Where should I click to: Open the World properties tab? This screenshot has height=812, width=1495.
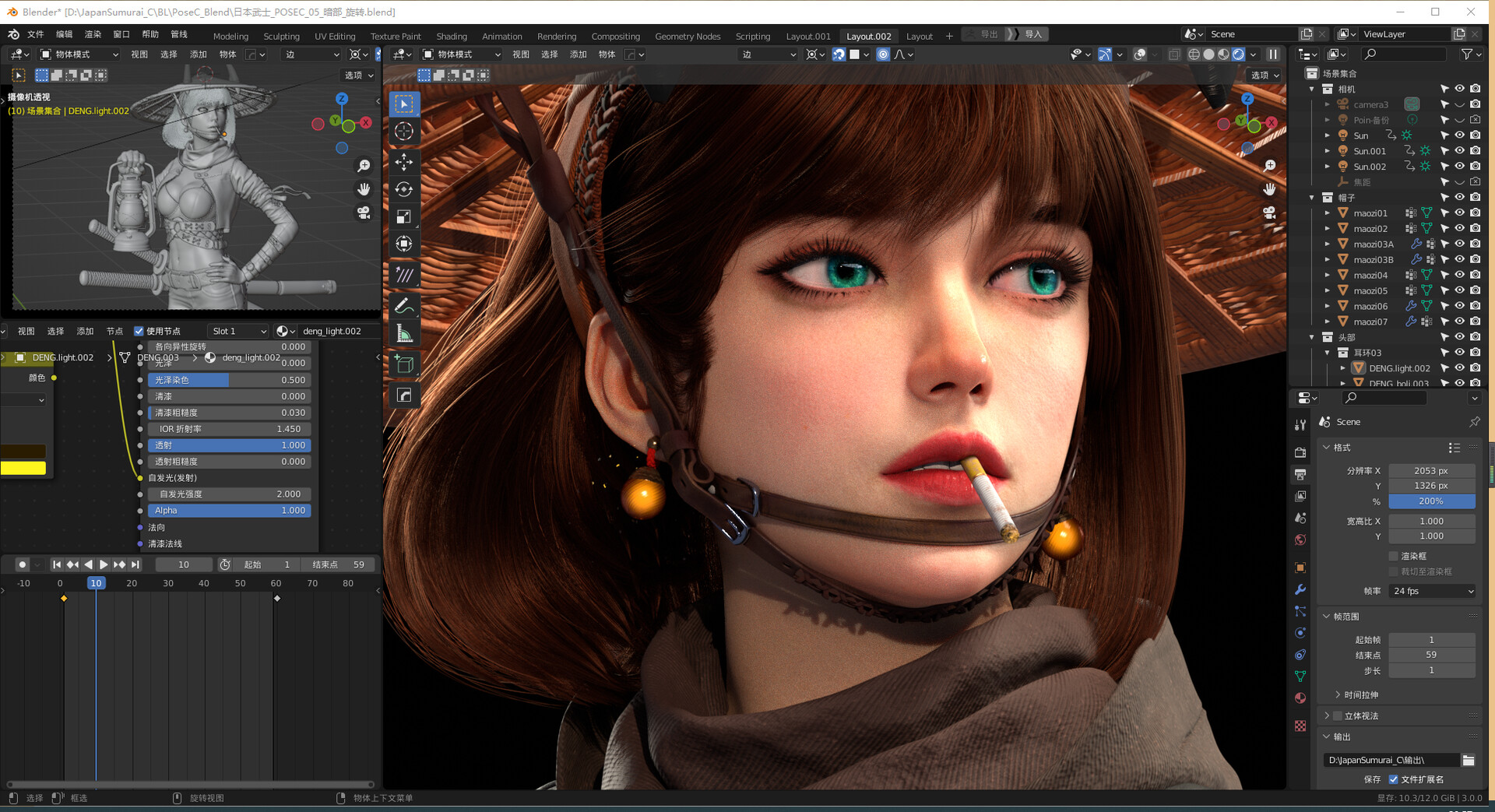pos(1300,540)
